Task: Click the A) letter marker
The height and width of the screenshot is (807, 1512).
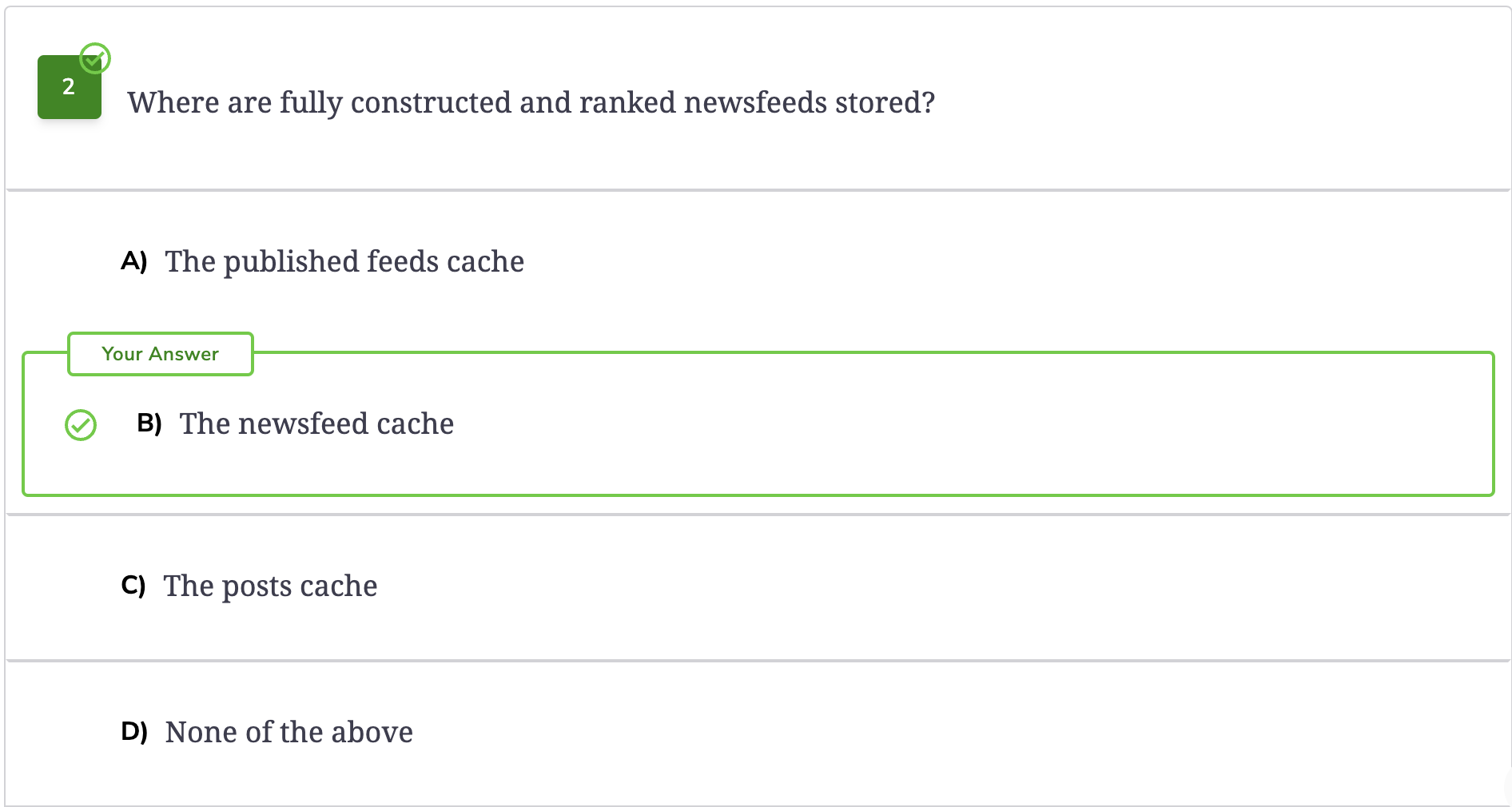Action: [134, 261]
